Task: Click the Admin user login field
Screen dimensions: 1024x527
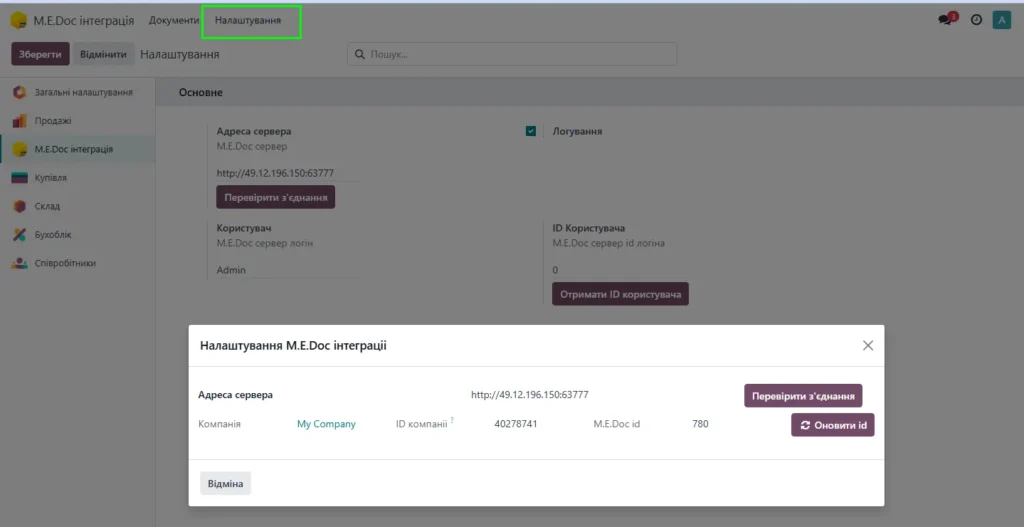Action: (x=288, y=270)
